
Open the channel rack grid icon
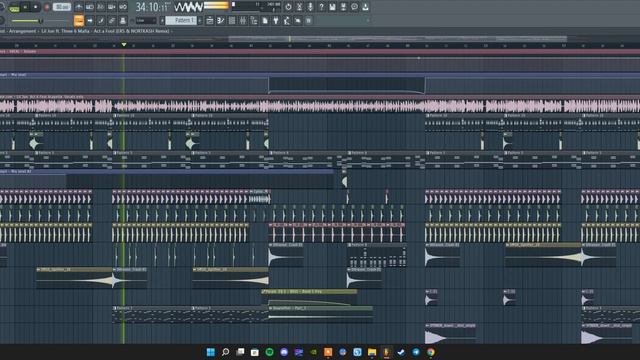pos(232,20)
